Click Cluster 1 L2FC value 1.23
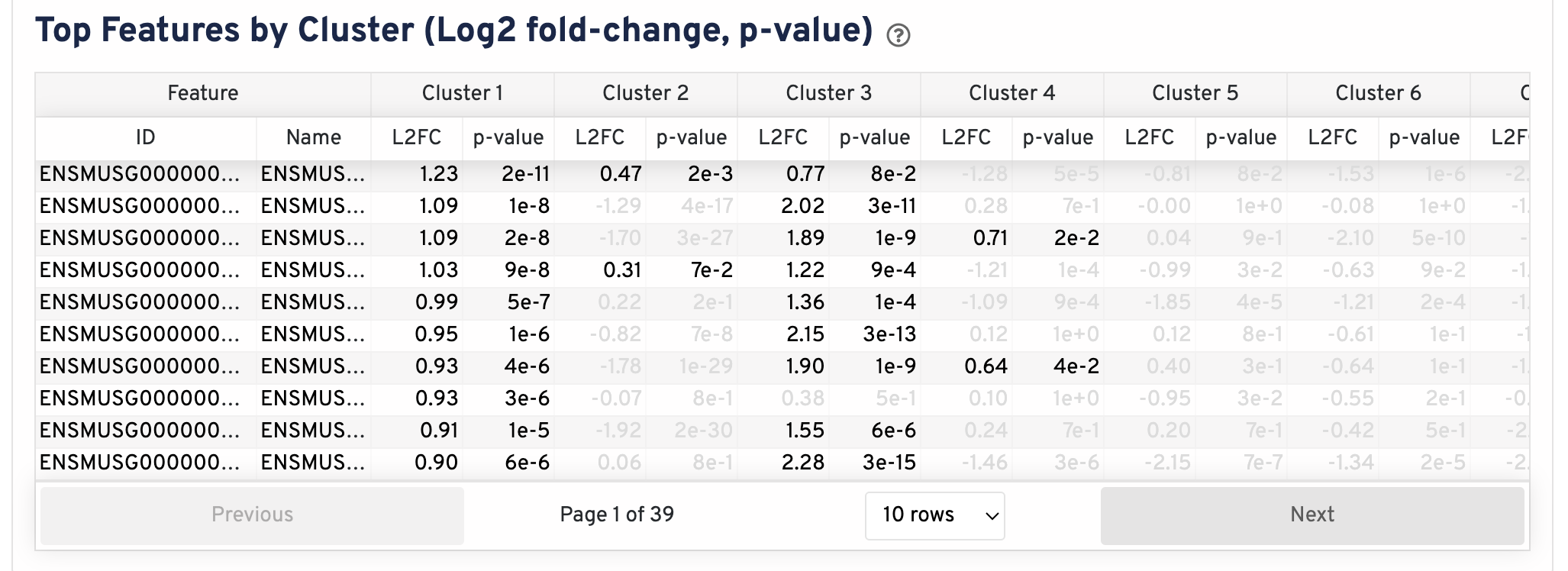Image resolution: width=1568 pixels, height=571 pixels. click(x=439, y=174)
